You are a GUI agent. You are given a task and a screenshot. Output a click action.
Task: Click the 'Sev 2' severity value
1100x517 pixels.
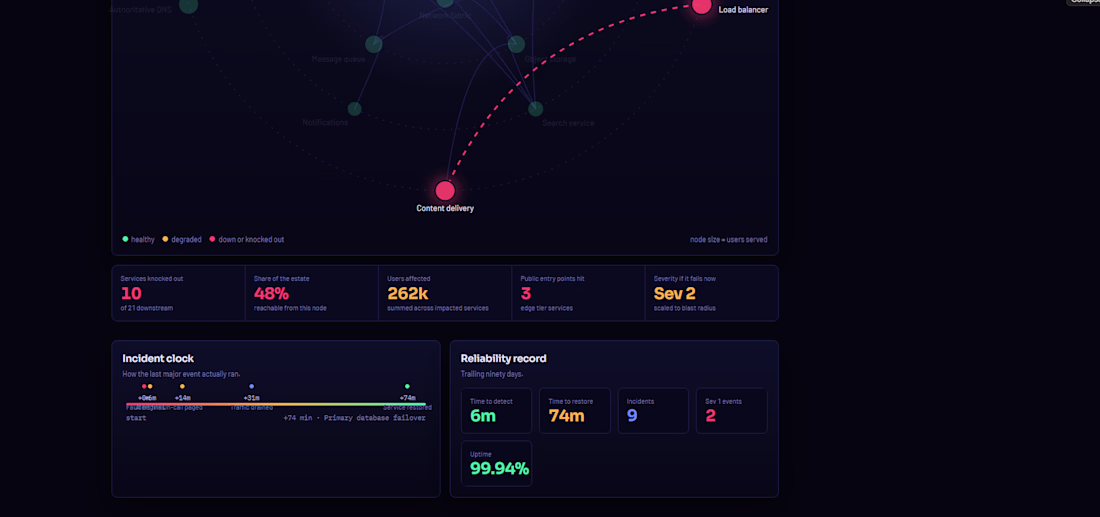tap(674, 294)
